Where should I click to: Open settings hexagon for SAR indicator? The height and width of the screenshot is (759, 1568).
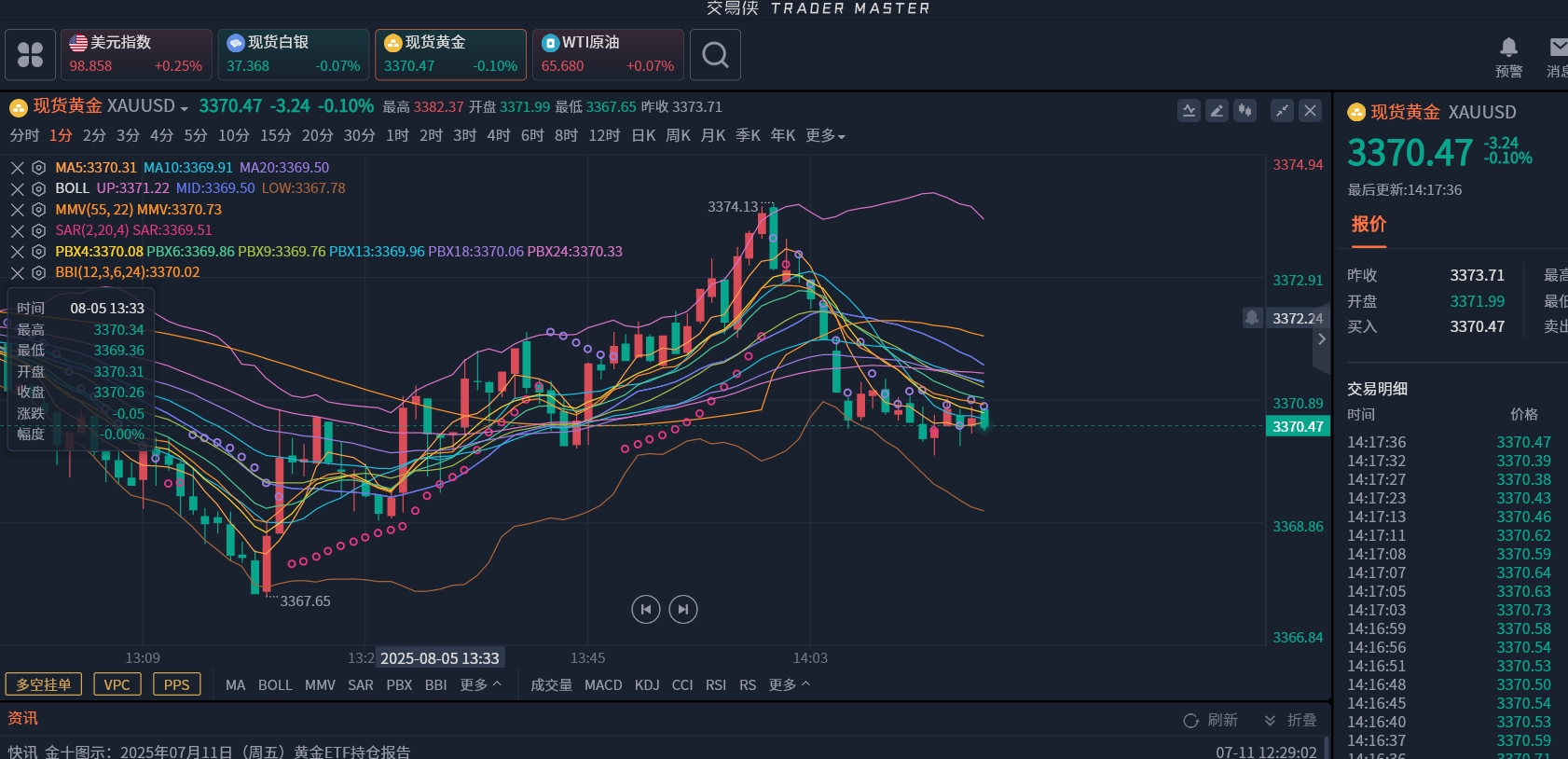coord(38,230)
